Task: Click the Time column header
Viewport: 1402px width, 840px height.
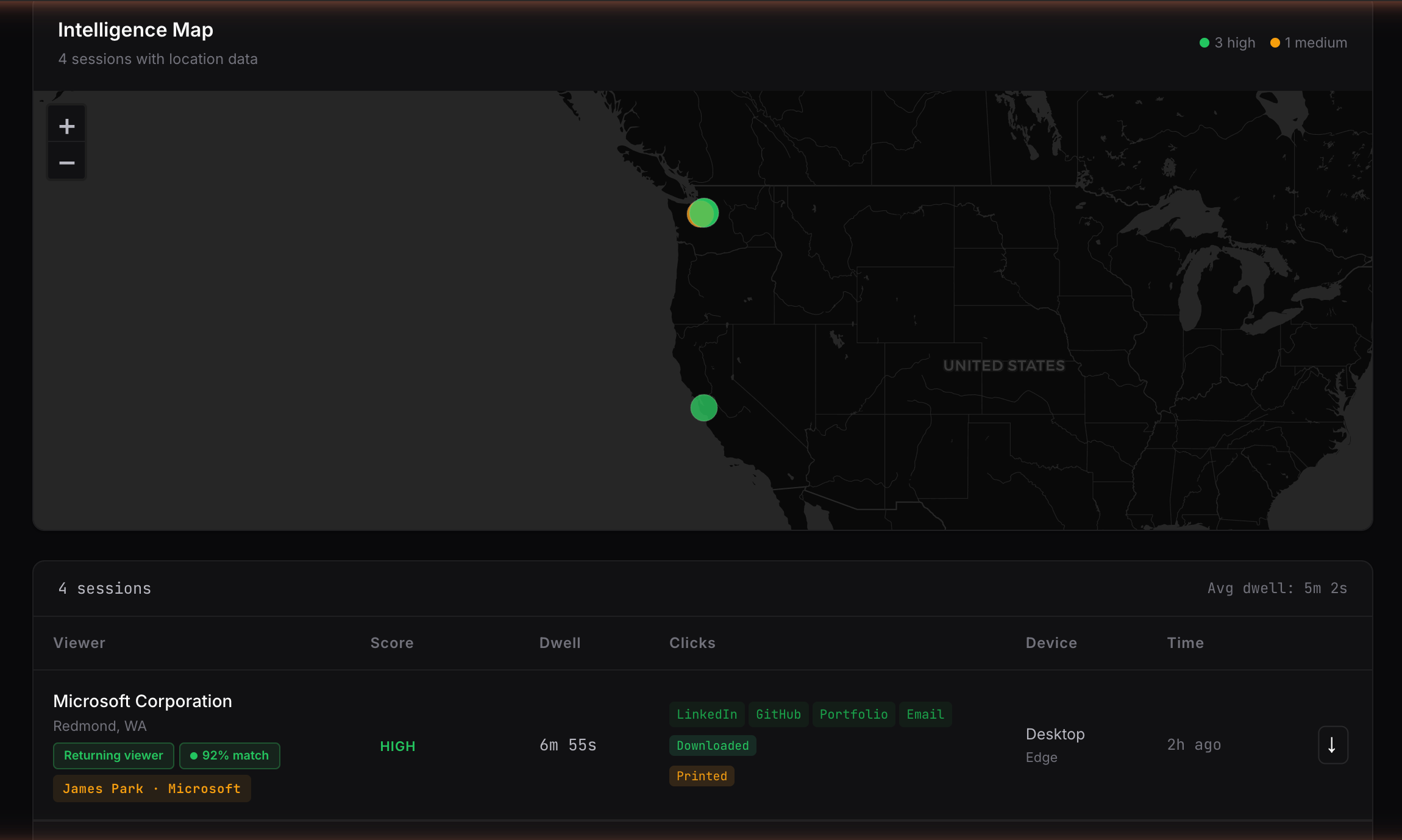Action: pos(1185,642)
